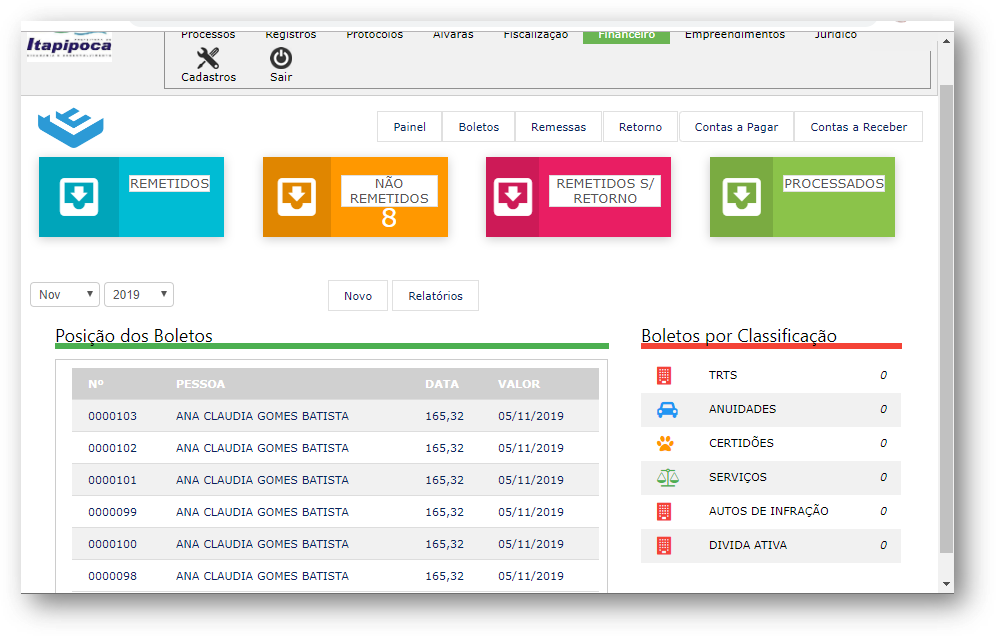
Task: Click the green scales Serviços icon
Action: point(666,477)
